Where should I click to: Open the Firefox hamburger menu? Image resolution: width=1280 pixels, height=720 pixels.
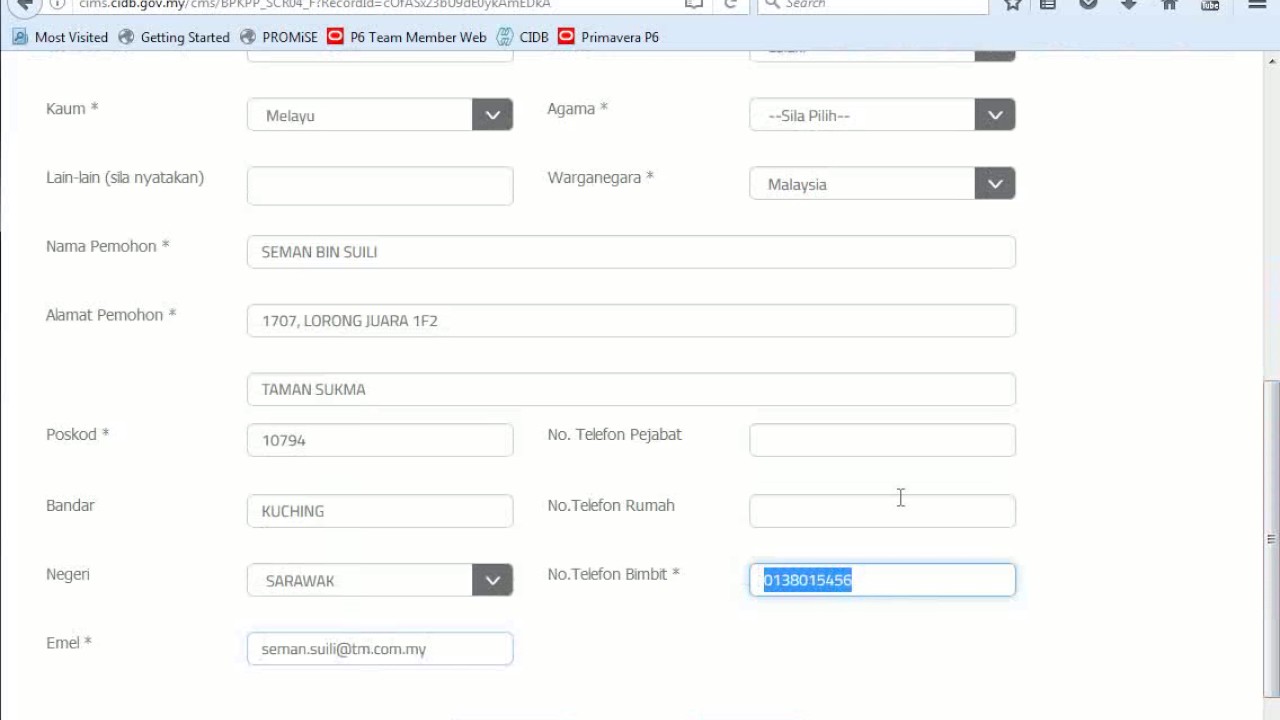1257,4
